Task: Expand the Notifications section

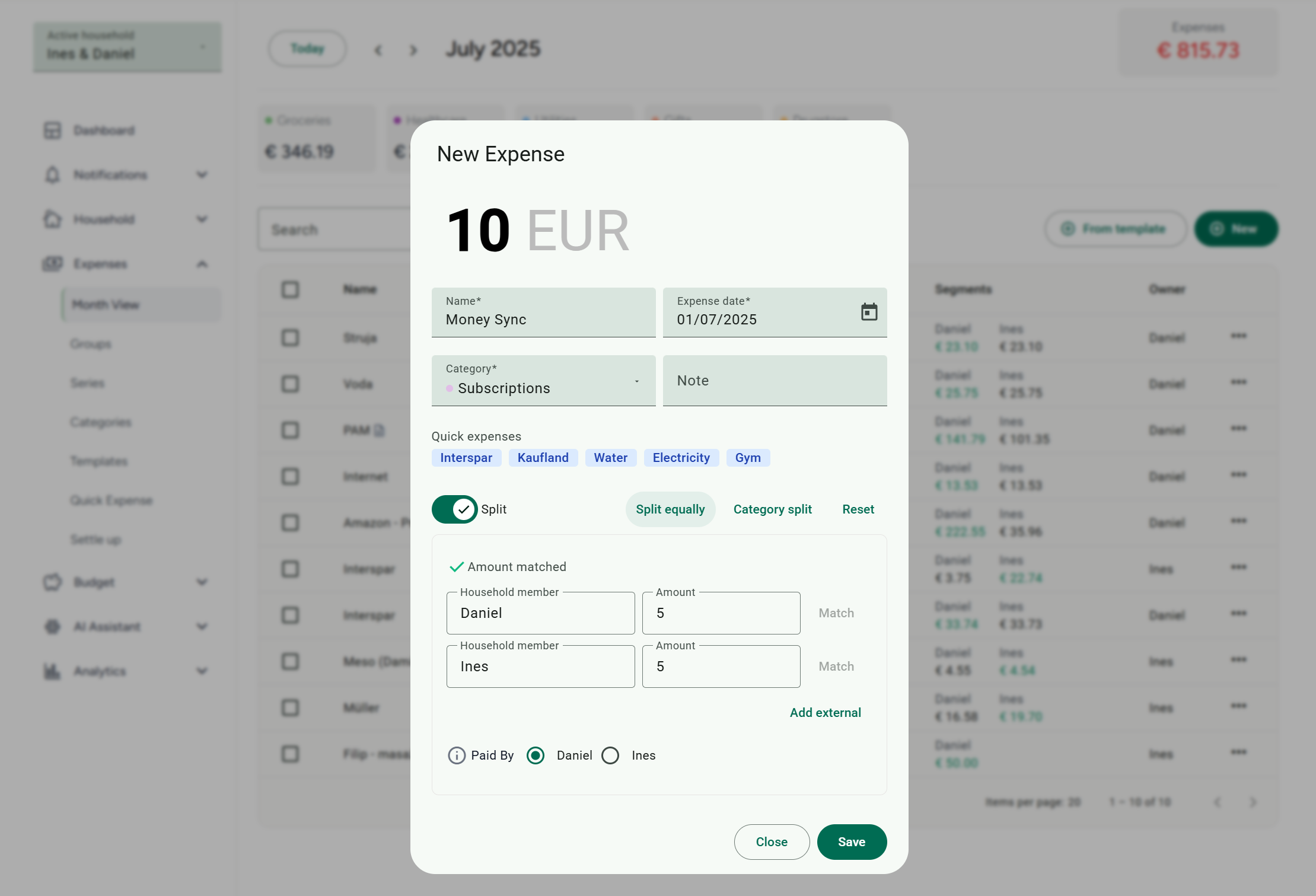Action: 202,174
